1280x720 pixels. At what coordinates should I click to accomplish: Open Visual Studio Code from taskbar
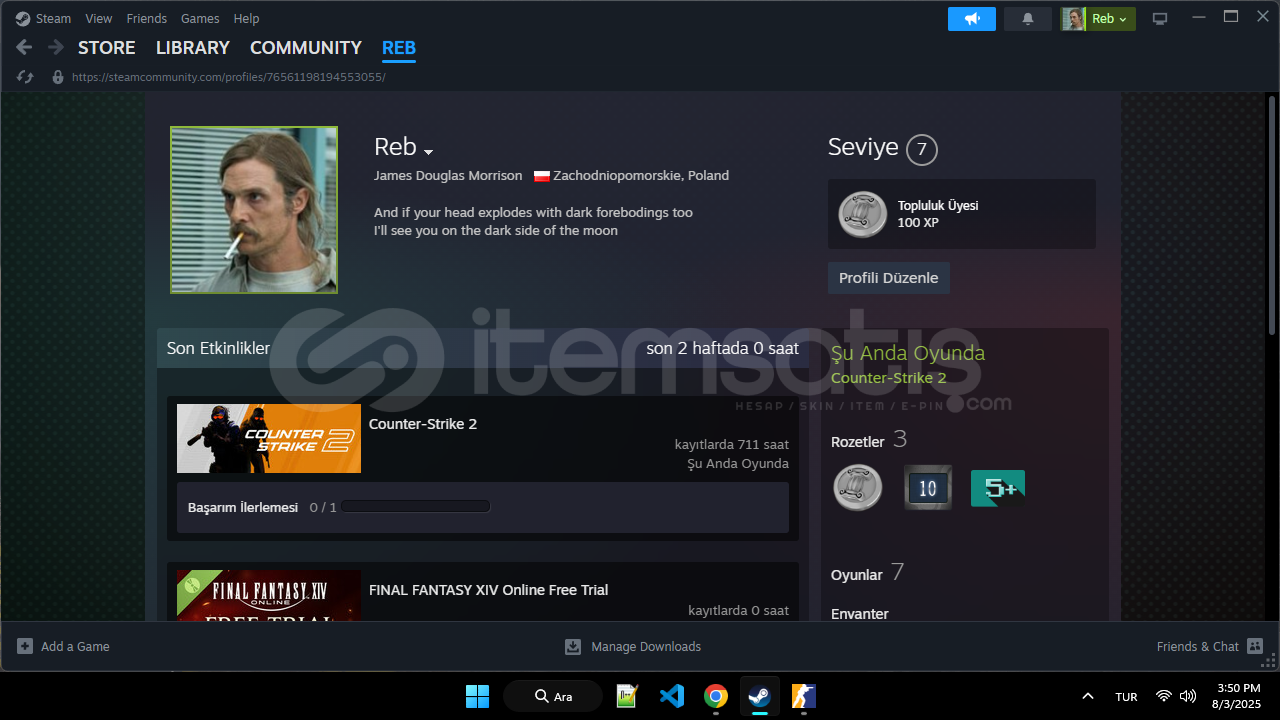coord(672,696)
